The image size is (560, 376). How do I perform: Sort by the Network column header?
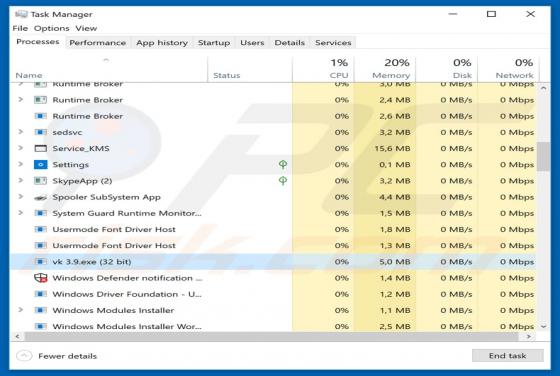pyautogui.click(x=509, y=69)
